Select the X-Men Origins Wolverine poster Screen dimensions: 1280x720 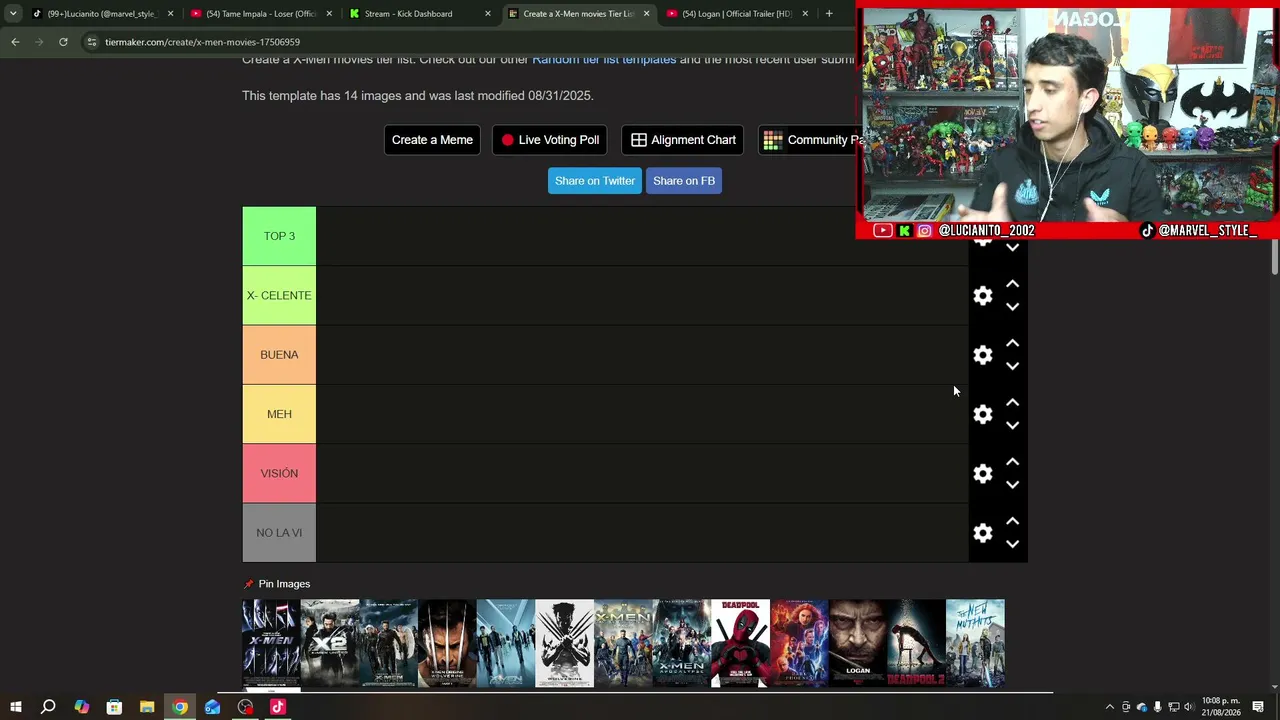click(447, 643)
